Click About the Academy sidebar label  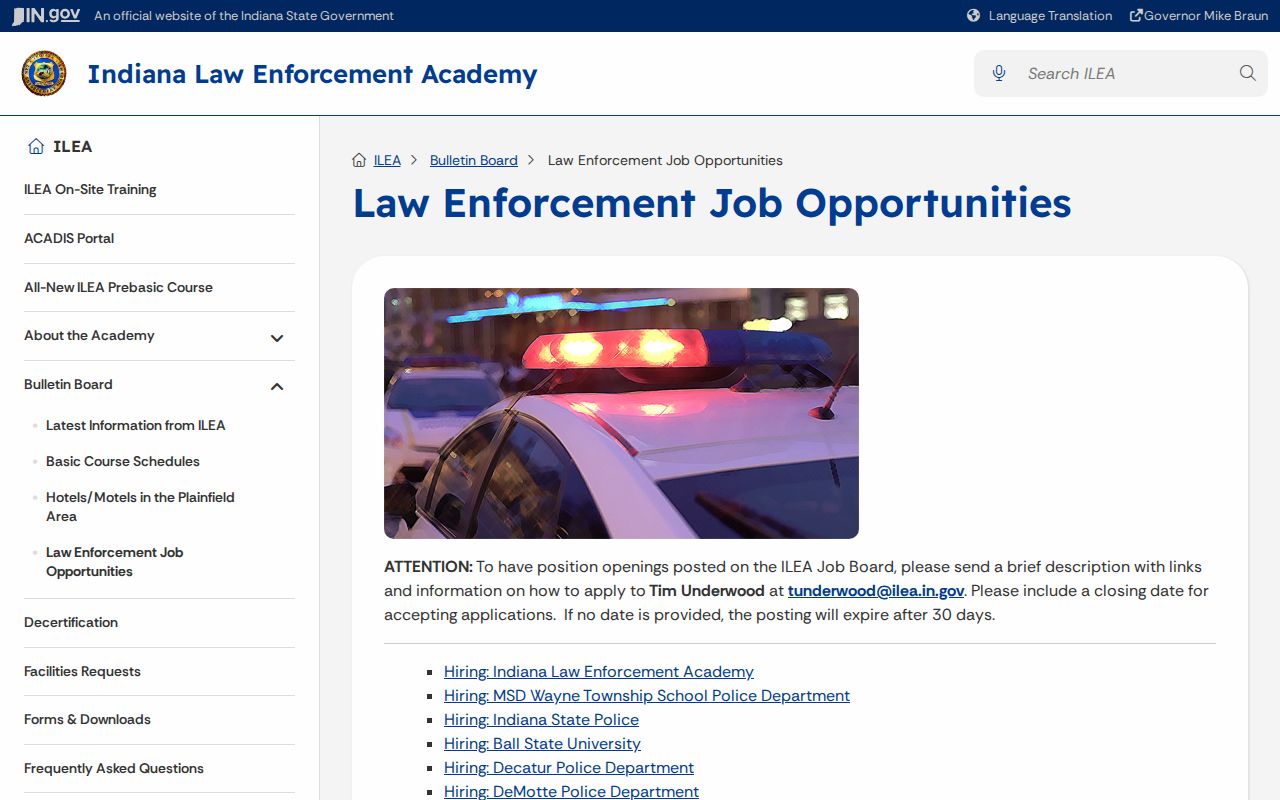(x=89, y=336)
